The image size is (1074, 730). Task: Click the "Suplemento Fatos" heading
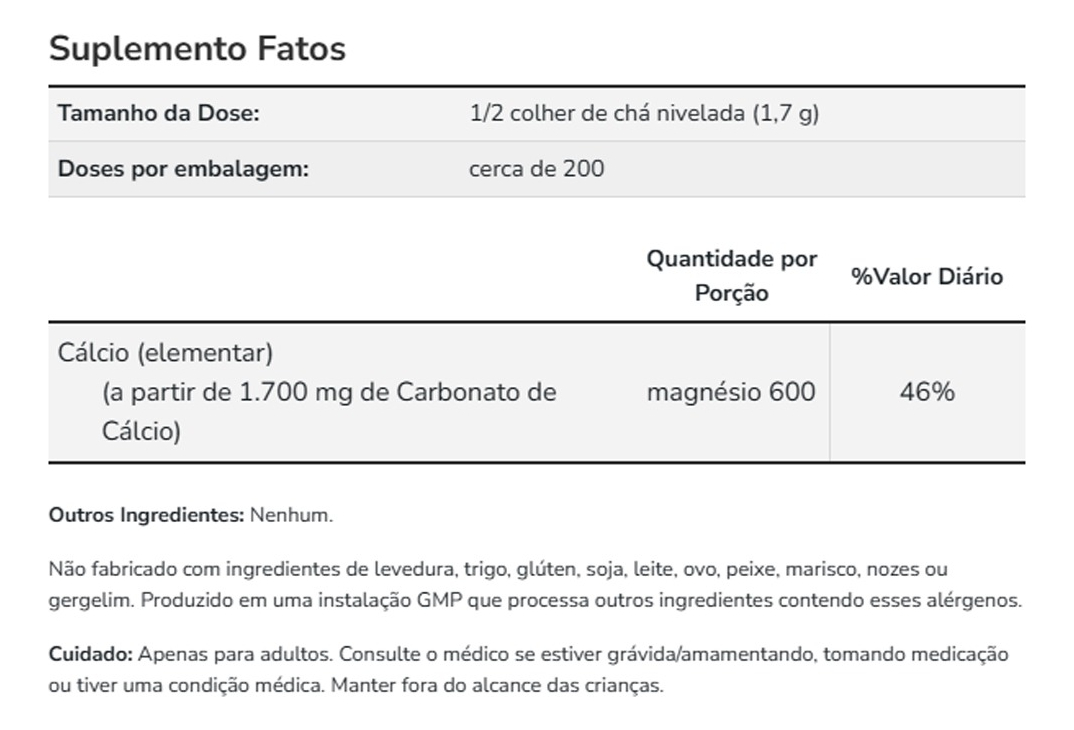click(197, 49)
